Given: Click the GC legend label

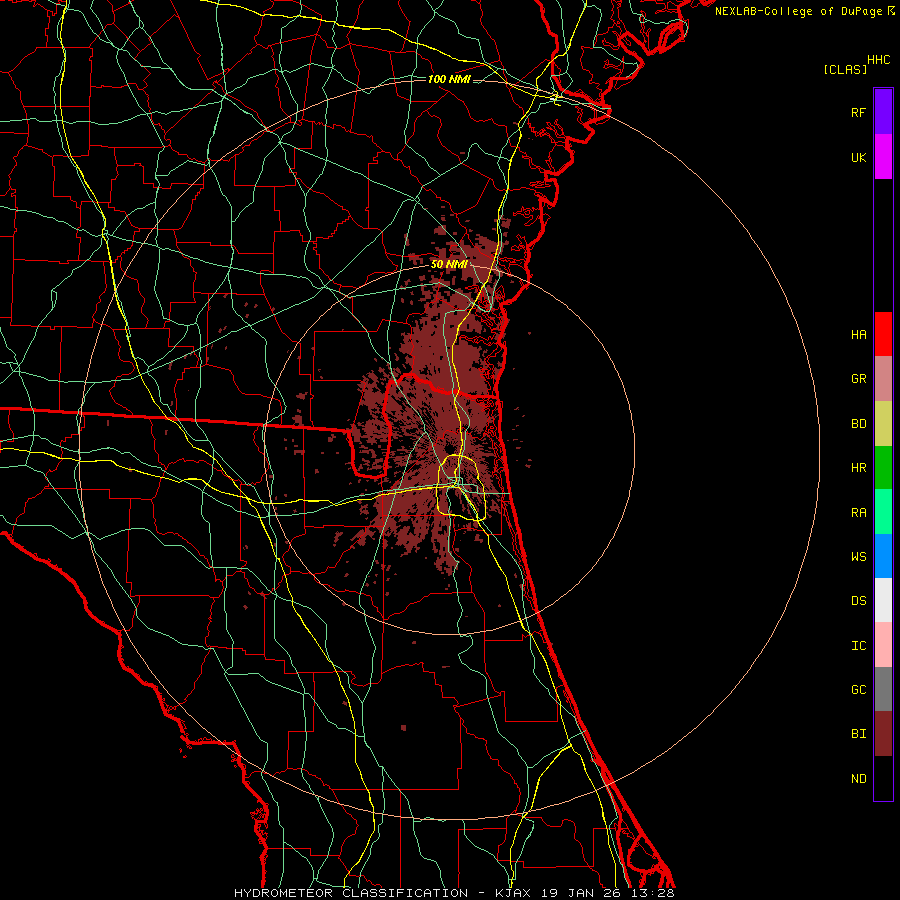Looking at the screenshot, I should [858, 689].
